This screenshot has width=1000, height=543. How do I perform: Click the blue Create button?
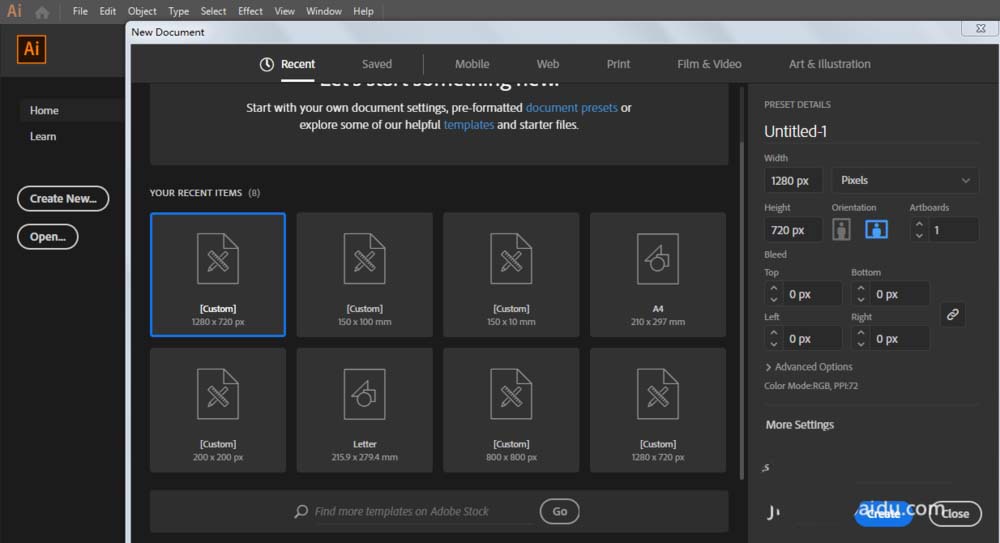point(883,514)
